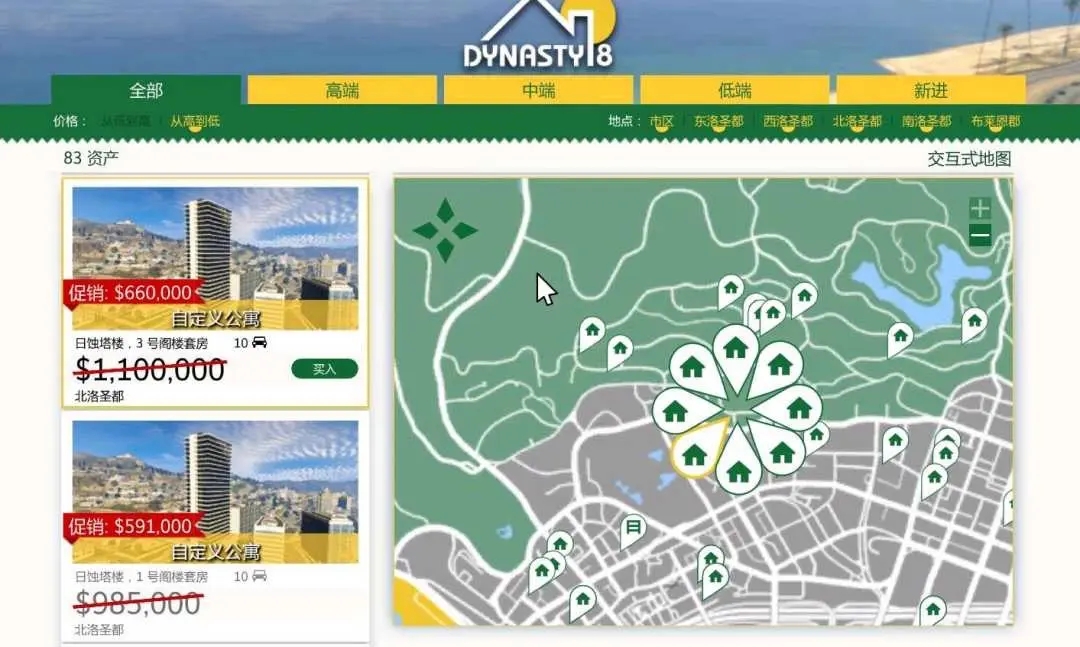Click the garage car icon in the $591,000 listing
This screenshot has height=647, width=1080.
coord(259,576)
